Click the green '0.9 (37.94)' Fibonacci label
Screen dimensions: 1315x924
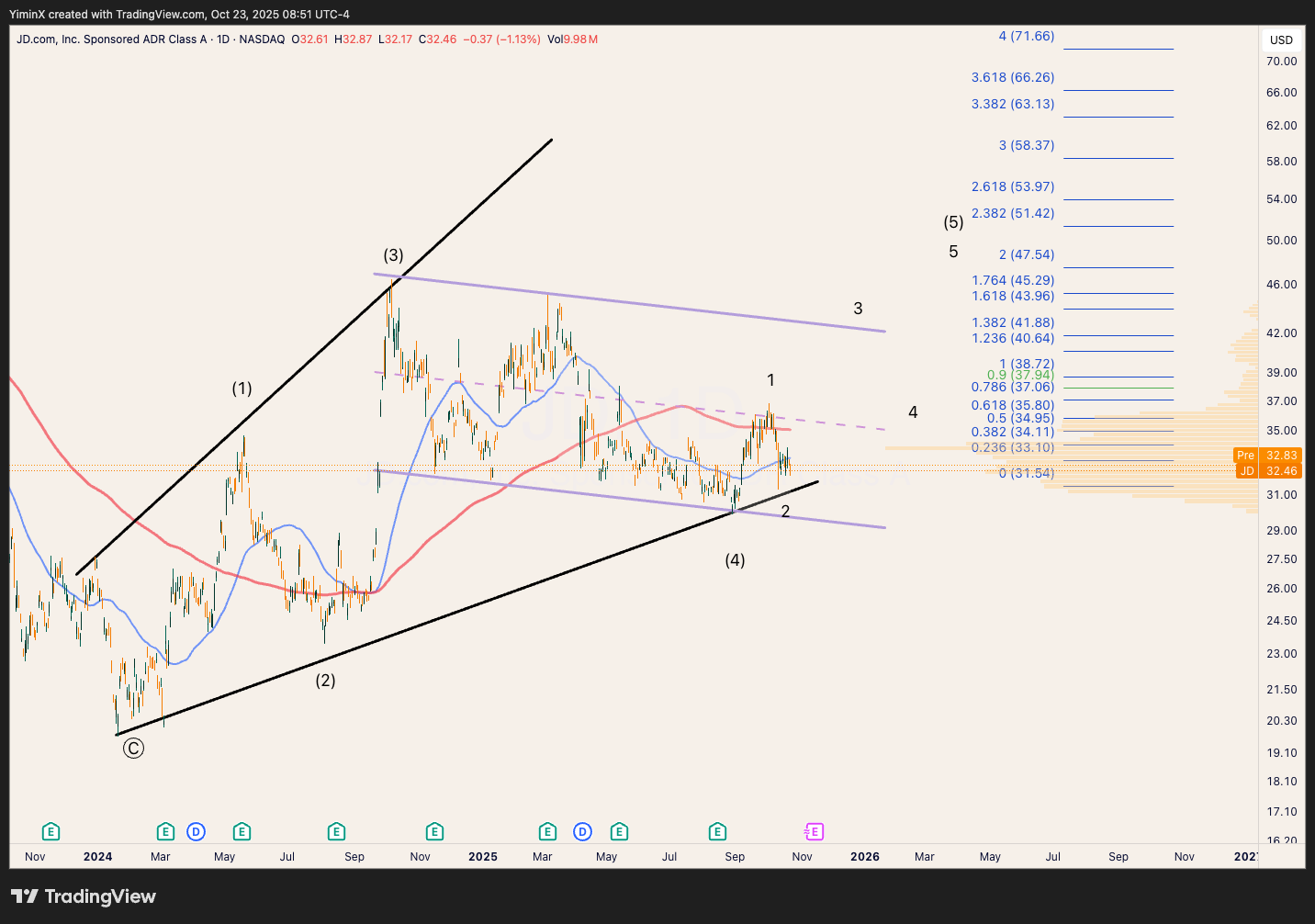pos(1020,375)
